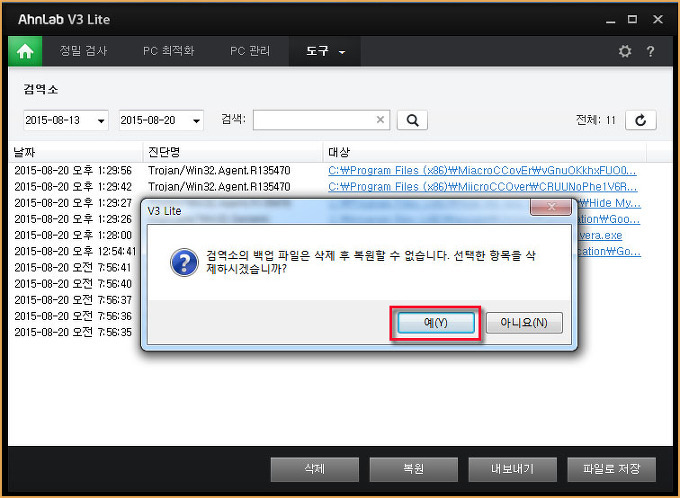Image resolution: width=680 pixels, height=498 pixels.
Task: Select the row dated 오전 7:56:40
Action: click(x=73, y=284)
